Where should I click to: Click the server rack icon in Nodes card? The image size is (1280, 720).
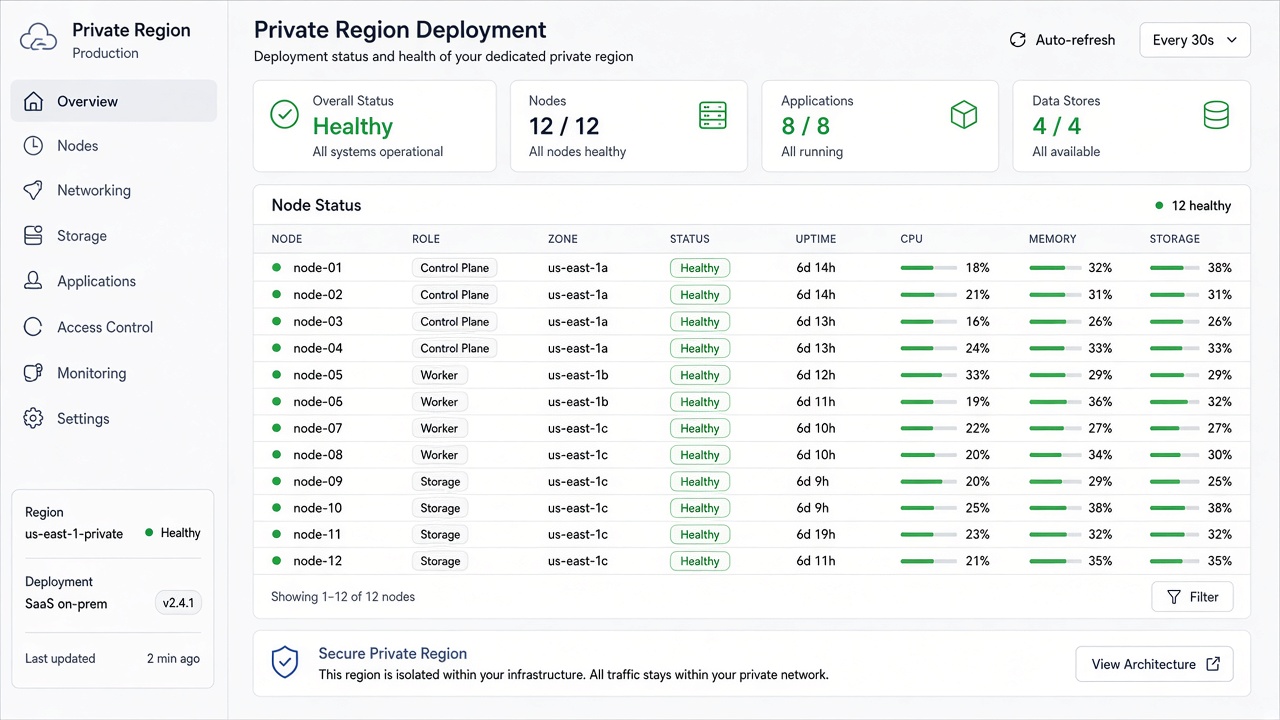click(713, 116)
